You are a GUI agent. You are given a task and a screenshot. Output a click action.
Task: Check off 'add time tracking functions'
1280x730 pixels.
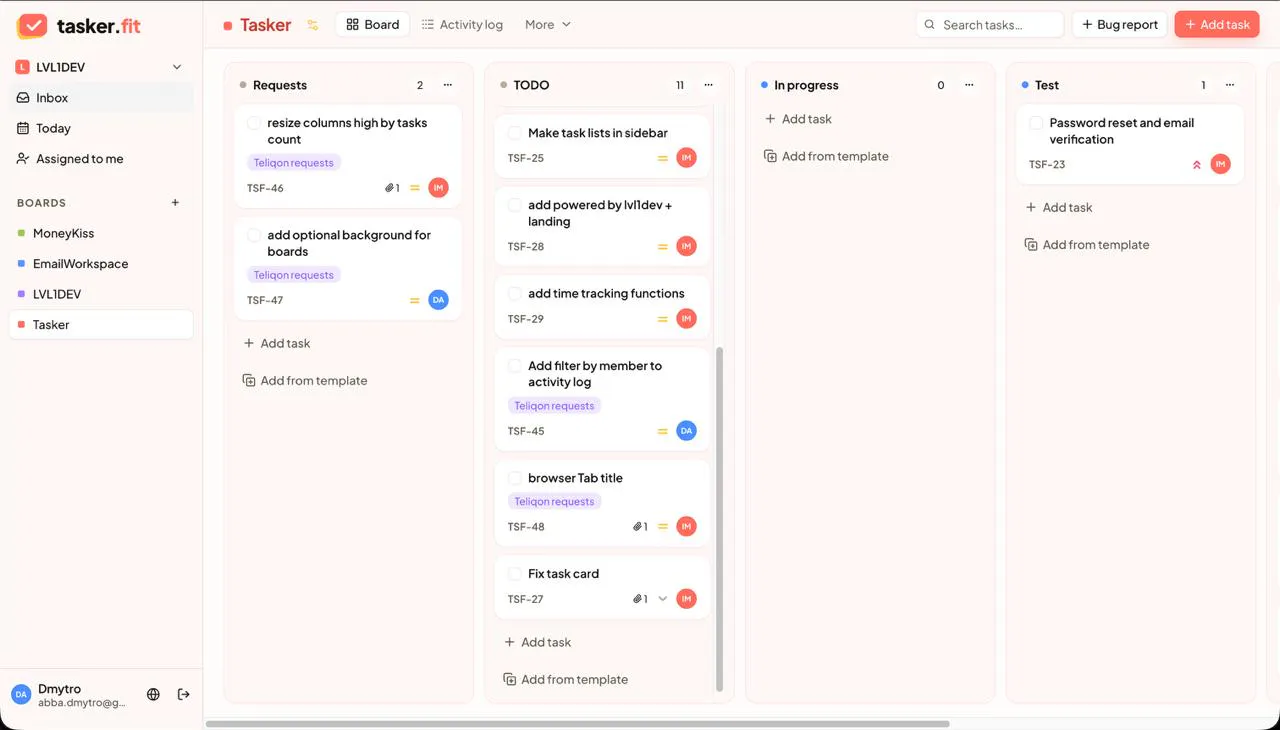[515, 294]
